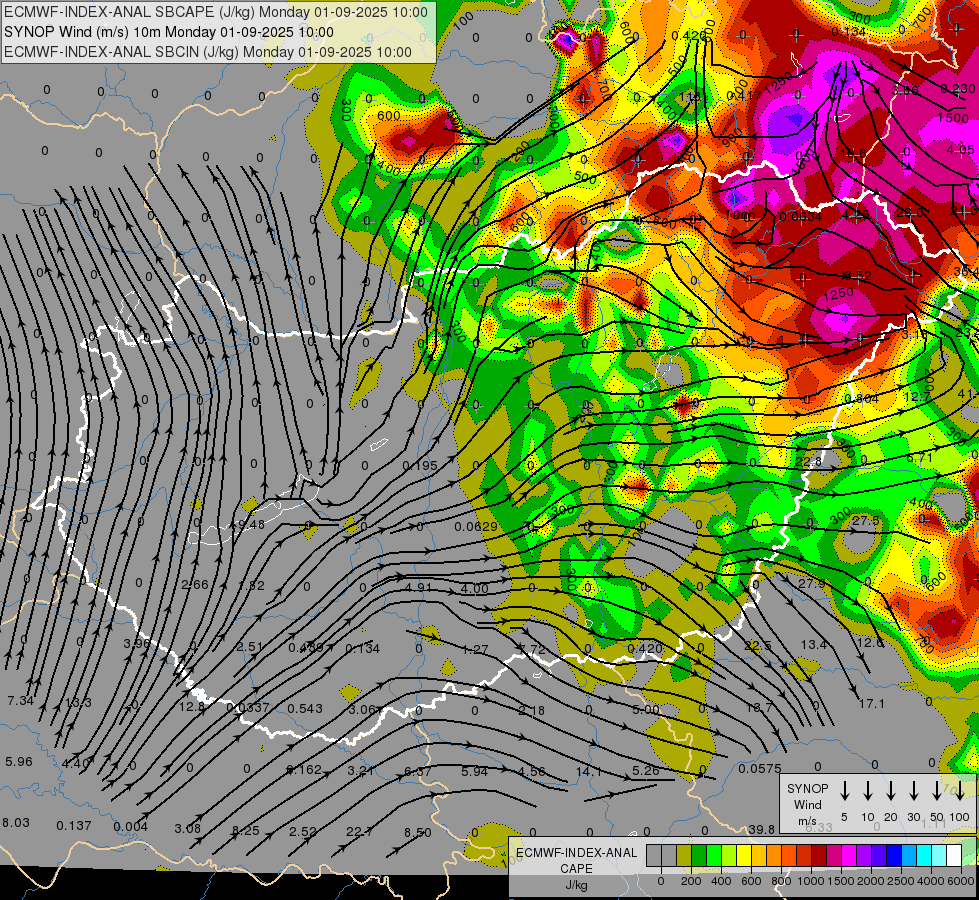979x900 pixels.
Task: Click the 17.1 value on the map
Action: coord(872,704)
